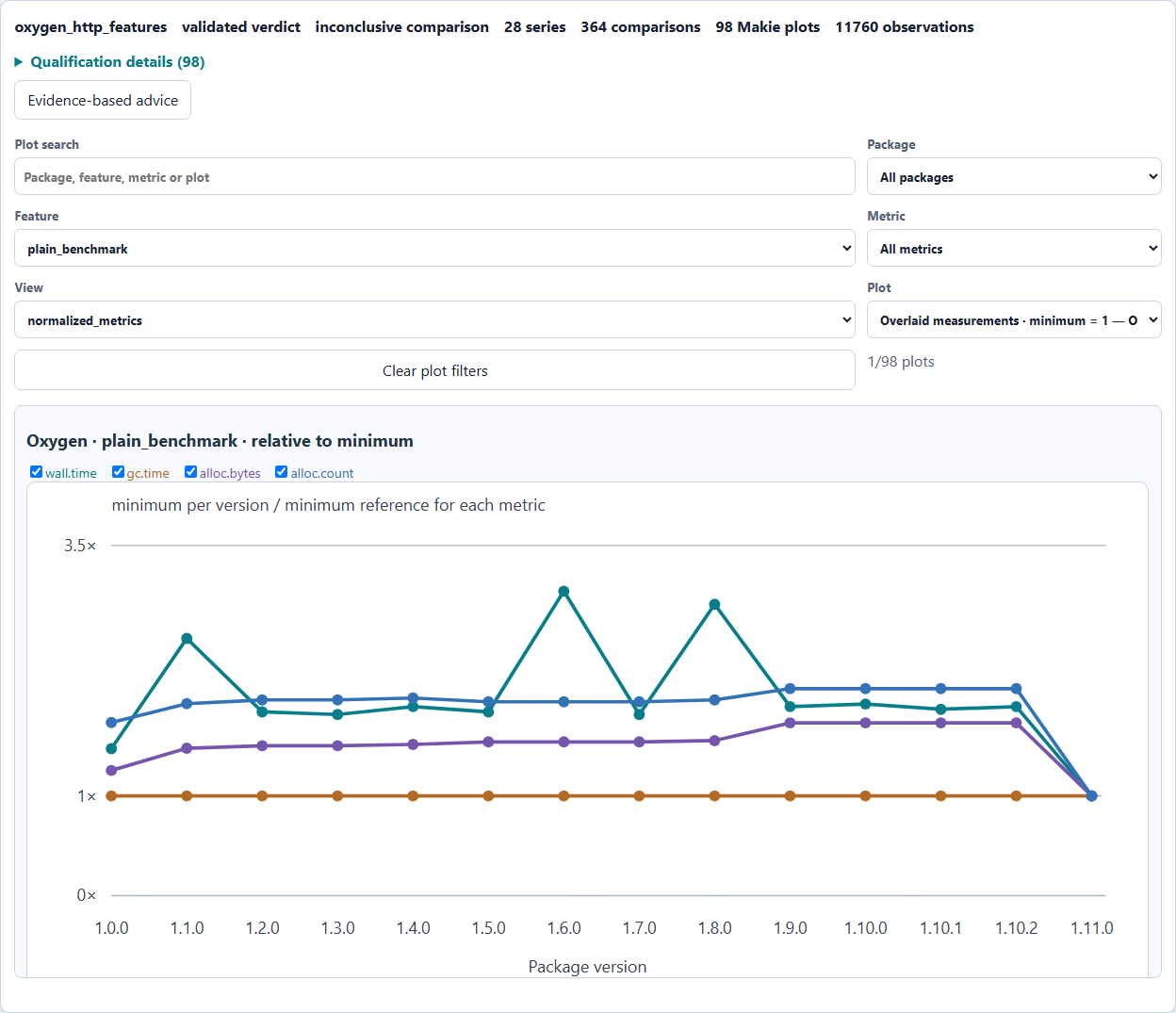Open the View dropdown showing normalized_metrics
The image size is (1176, 1013).
434,319
